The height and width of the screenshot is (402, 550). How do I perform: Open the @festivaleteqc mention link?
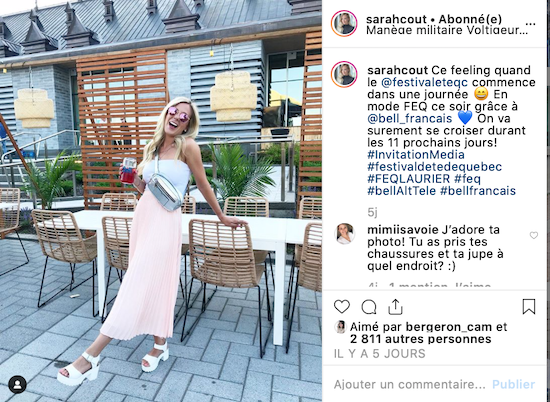point(424,82)
